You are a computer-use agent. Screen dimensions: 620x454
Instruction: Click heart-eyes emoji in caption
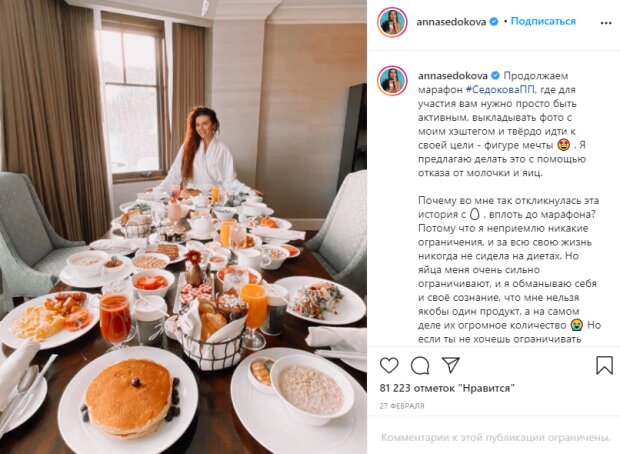(563, 145)
